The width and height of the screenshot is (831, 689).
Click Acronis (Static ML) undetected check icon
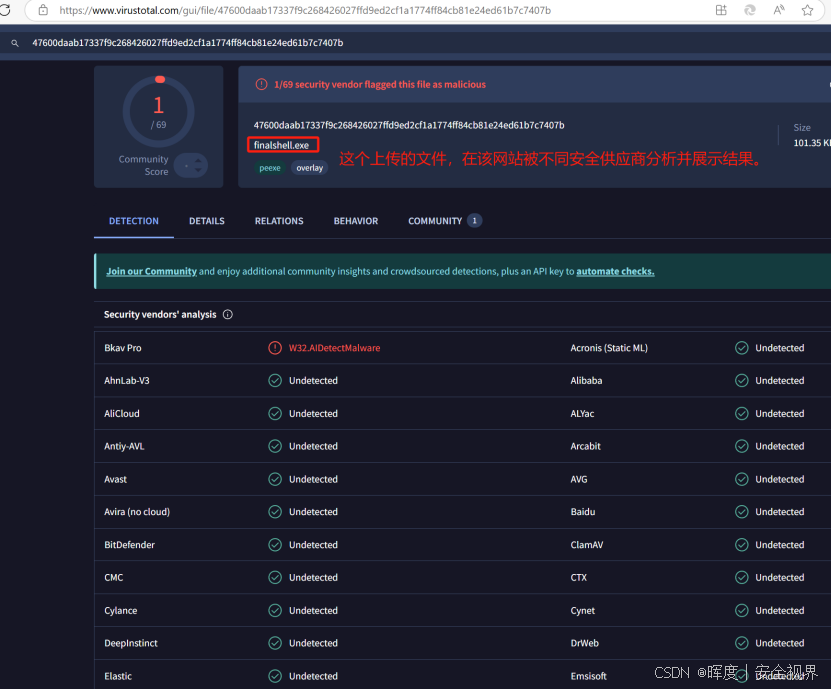pyautogui.click(x=742, y=348)
